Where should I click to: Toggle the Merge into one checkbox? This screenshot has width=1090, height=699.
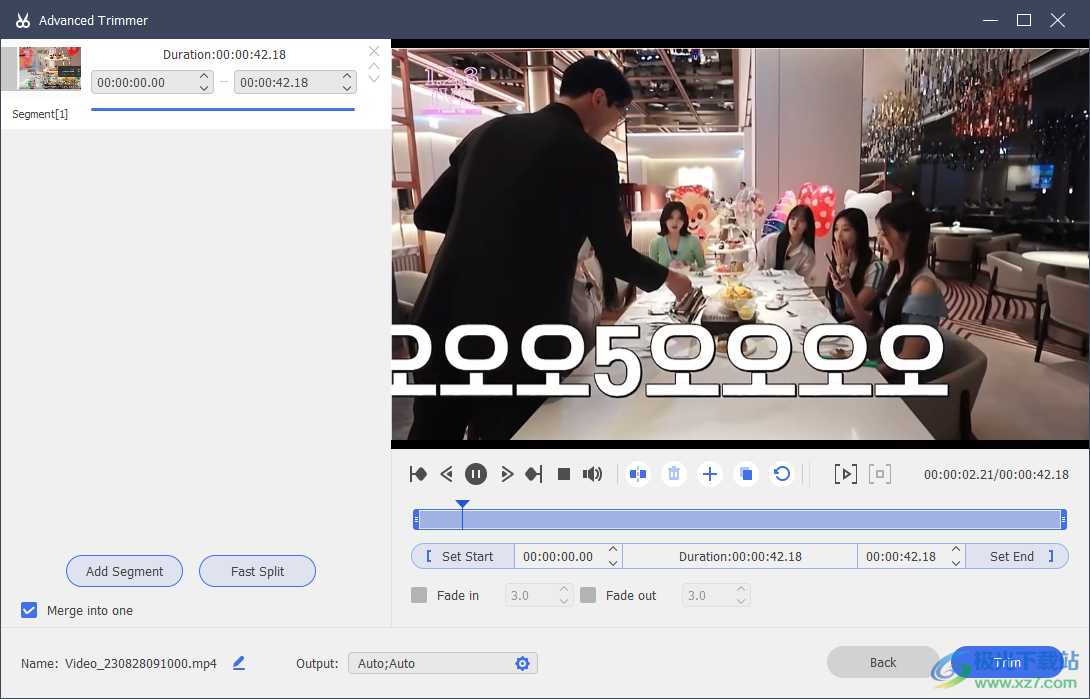click(x=29, y=610)
